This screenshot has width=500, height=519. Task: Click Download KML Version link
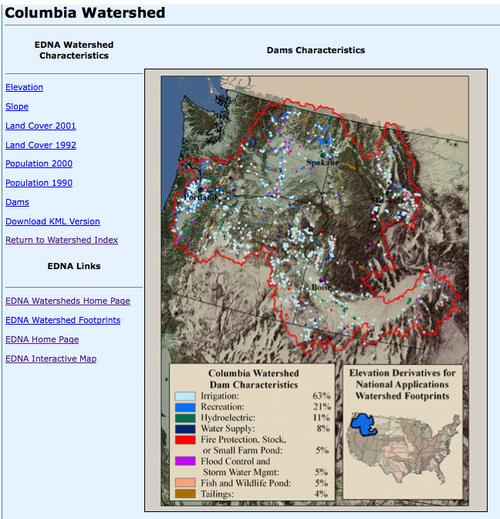coord(53,221)
